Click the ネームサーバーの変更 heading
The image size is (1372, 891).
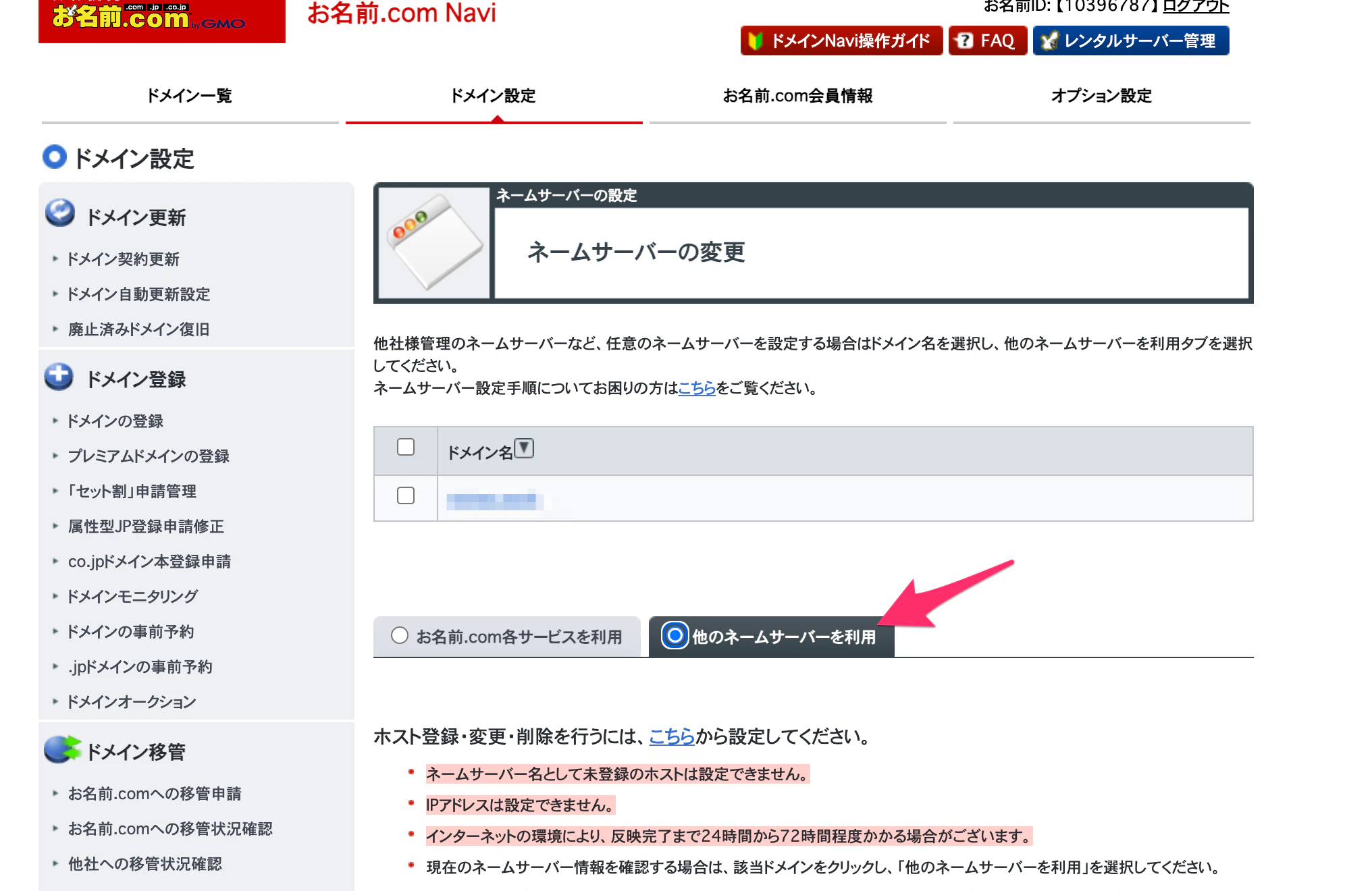[x=636, y=252]
